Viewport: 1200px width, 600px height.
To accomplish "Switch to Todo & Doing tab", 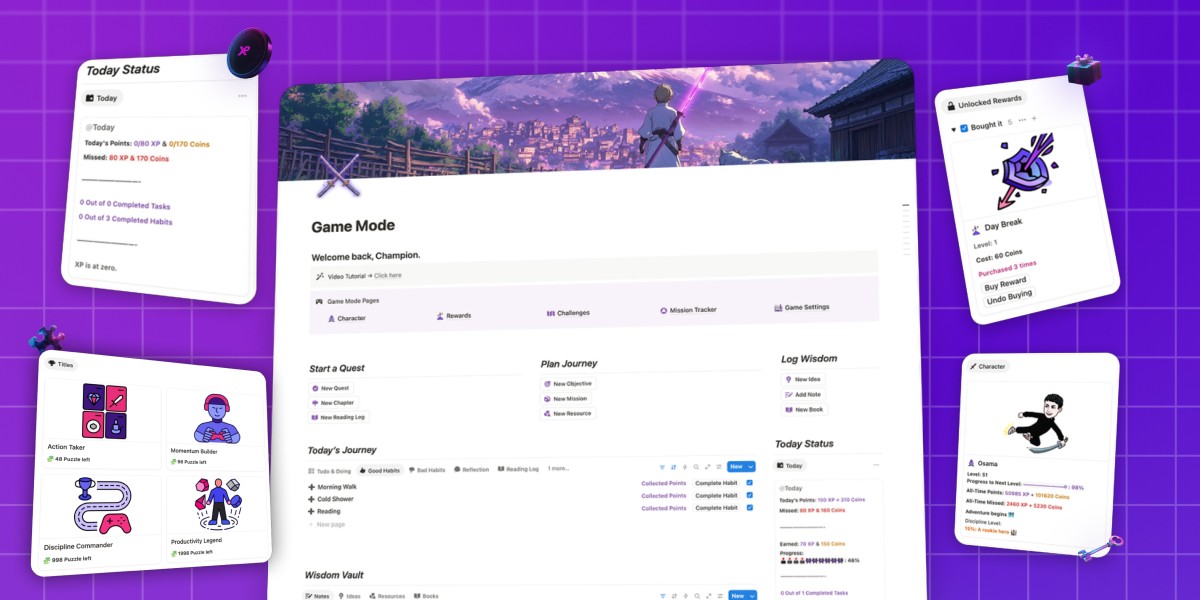I will (x=330, y=470).
